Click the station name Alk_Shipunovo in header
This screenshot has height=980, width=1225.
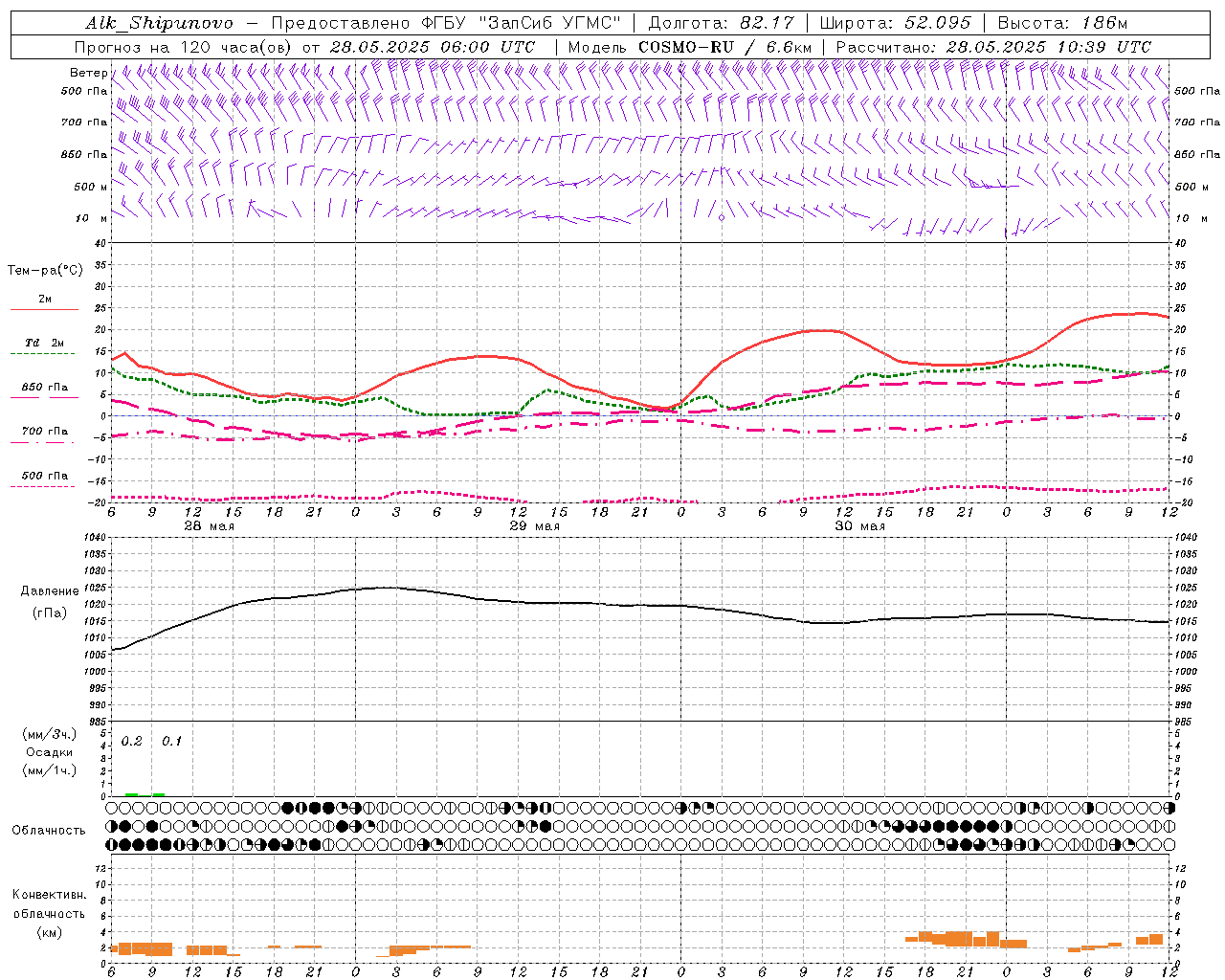(160, 23)
